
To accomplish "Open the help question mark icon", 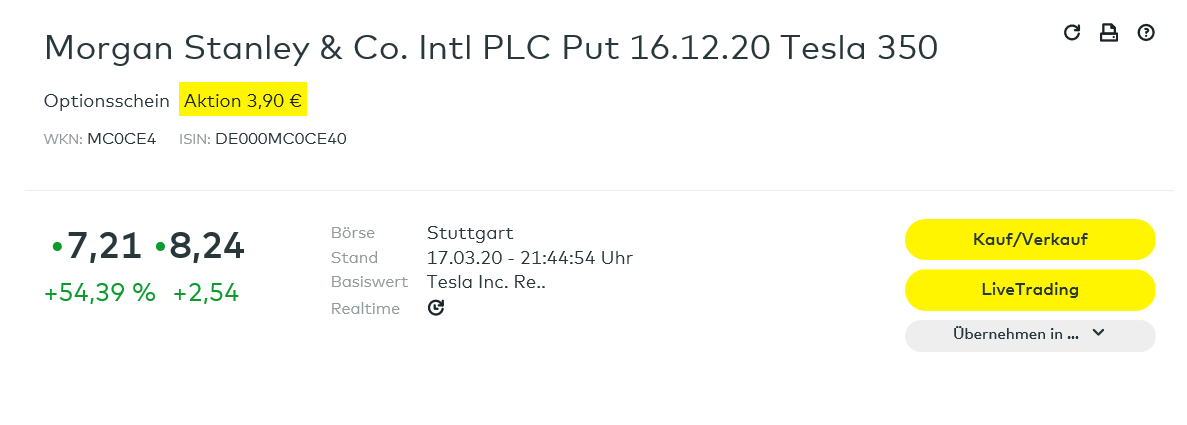I will click(x=1146, y=33).
